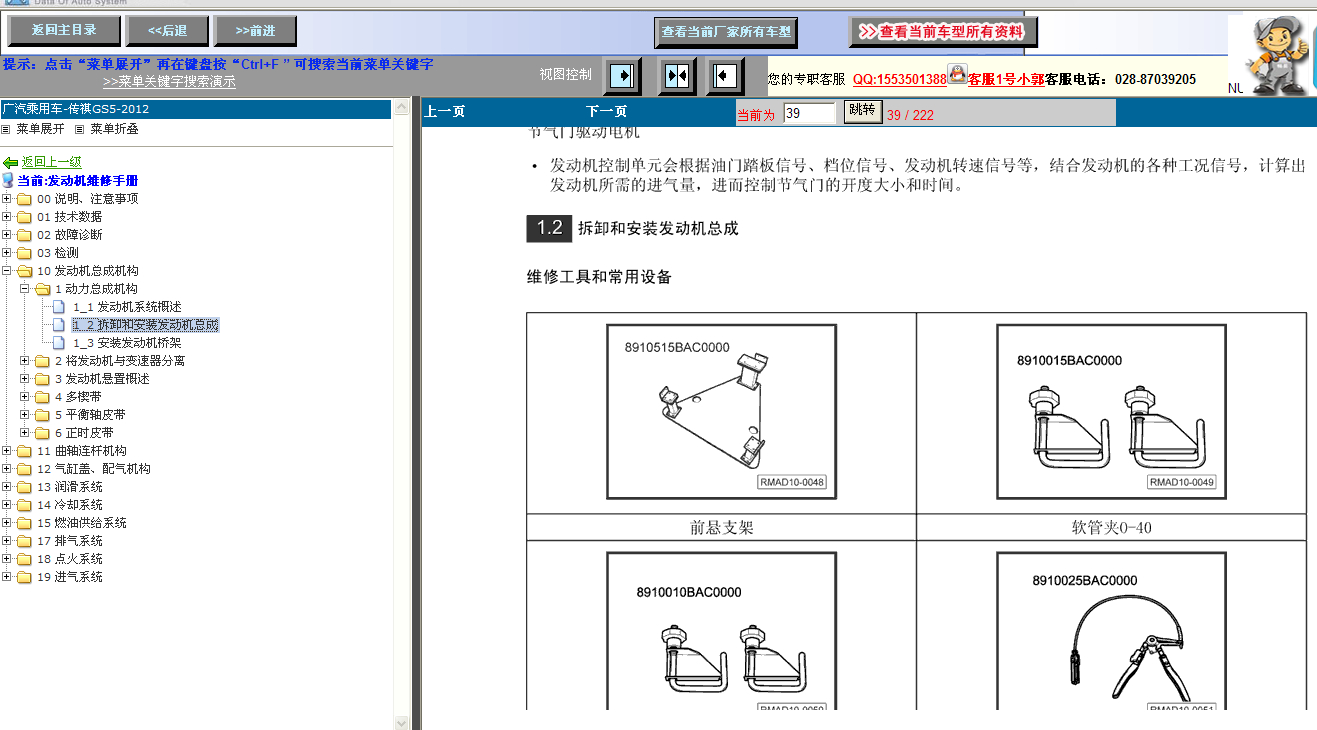Screen dimensions: 1317x730
Task: Click the folder icon for 3 发动机悬置概述
Action: tap(42, 379)
